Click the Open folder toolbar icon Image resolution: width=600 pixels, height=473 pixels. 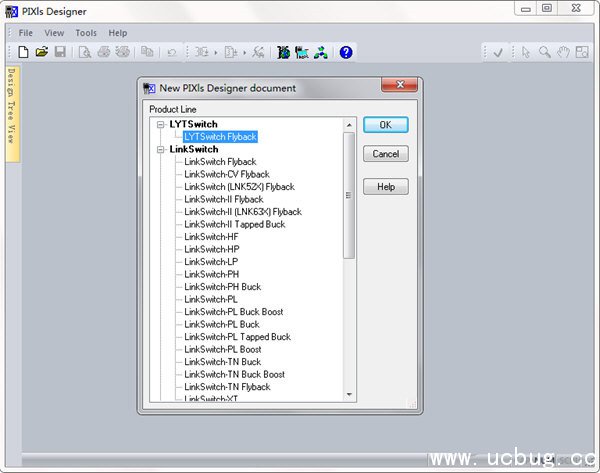[42, 52]
